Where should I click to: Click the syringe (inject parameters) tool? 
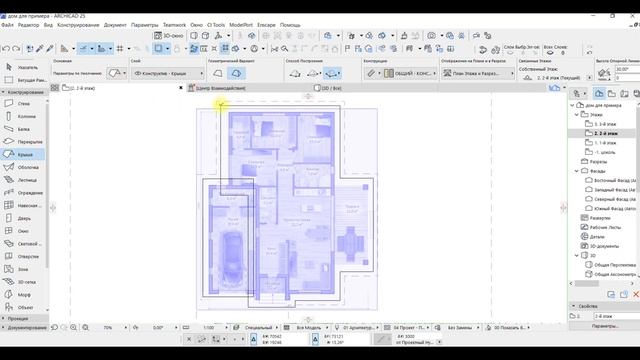point(50,49)
